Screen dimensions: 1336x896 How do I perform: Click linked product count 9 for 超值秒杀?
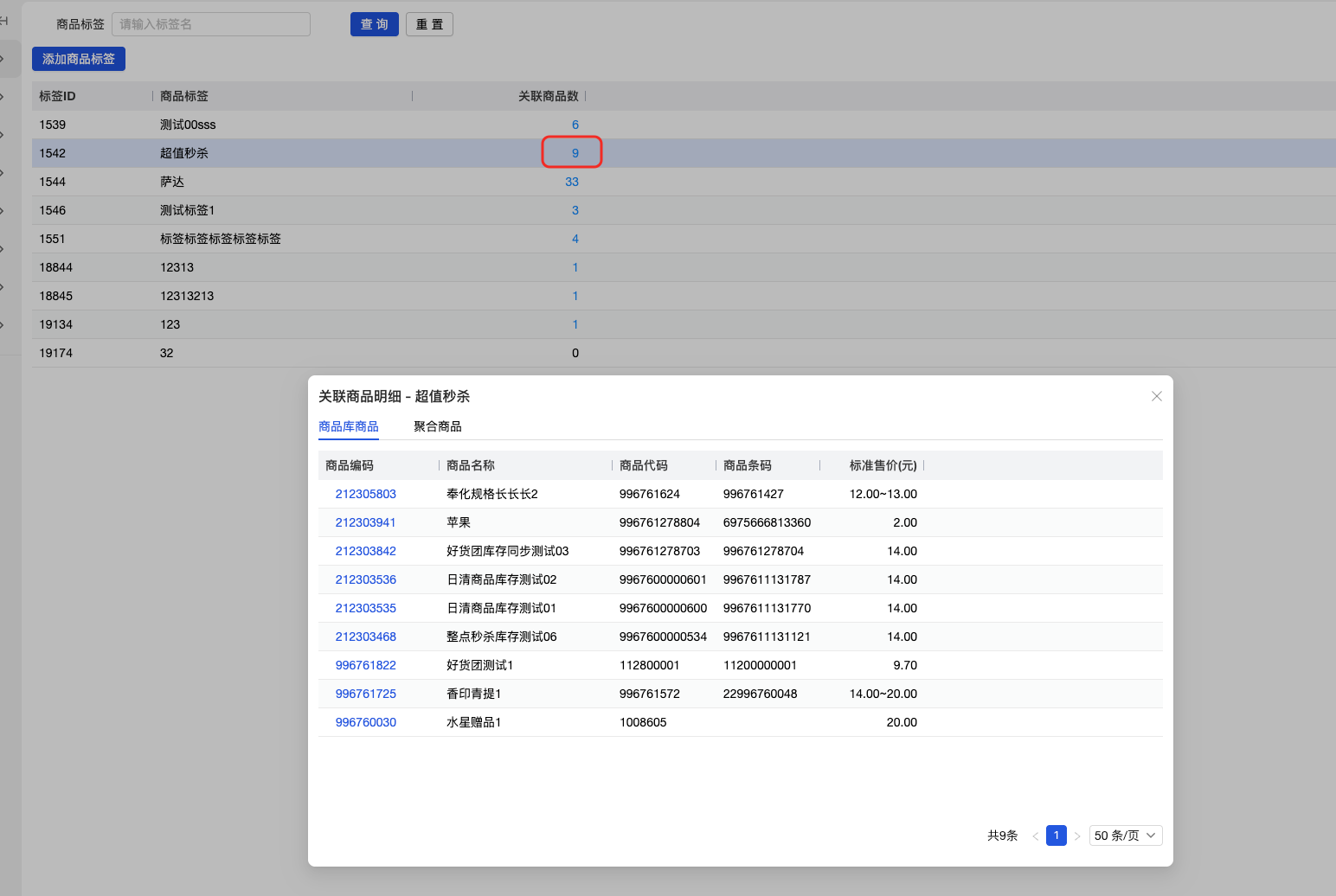[x=575, y=153]
